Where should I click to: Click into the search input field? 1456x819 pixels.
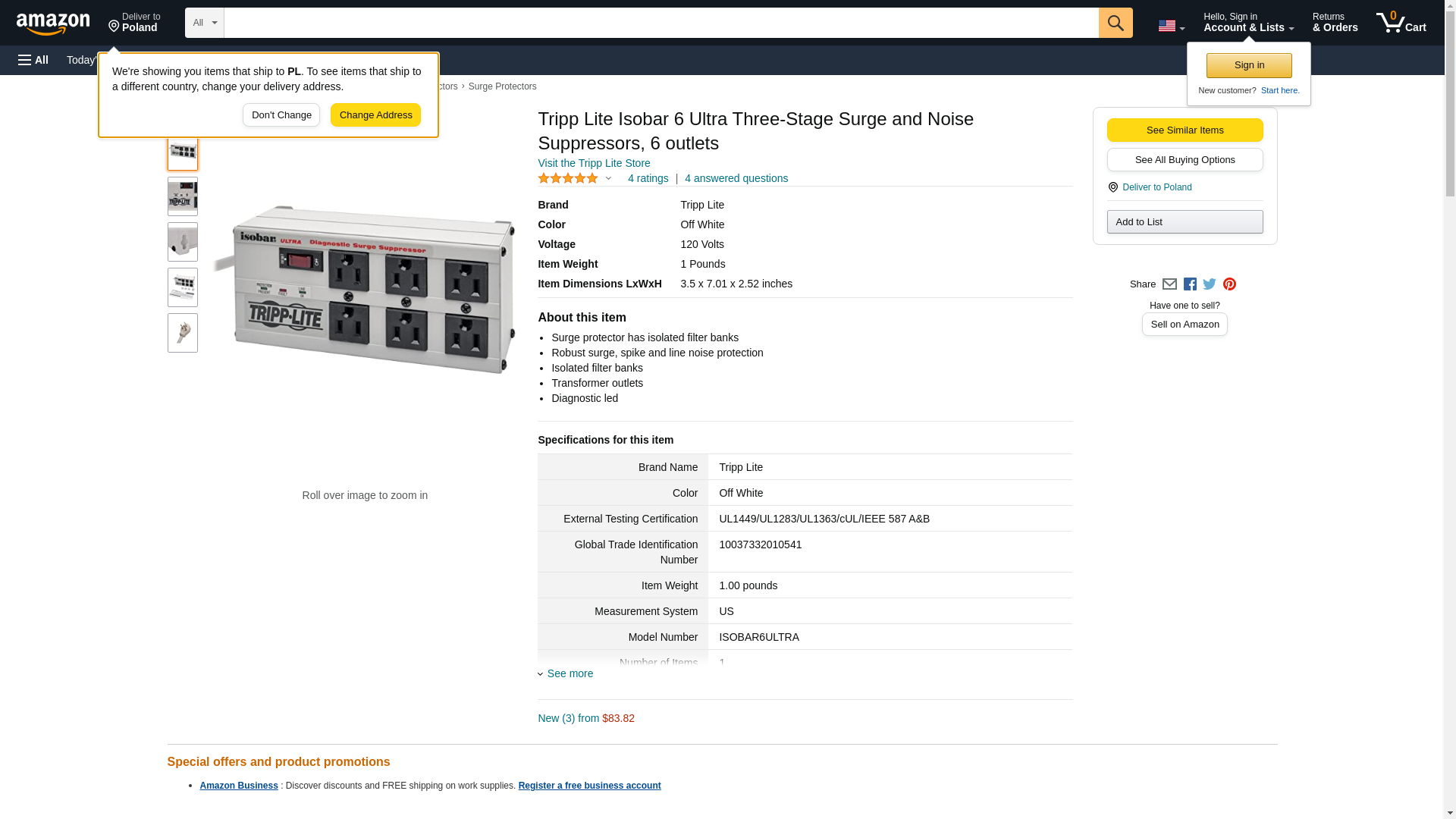[661, 23]
